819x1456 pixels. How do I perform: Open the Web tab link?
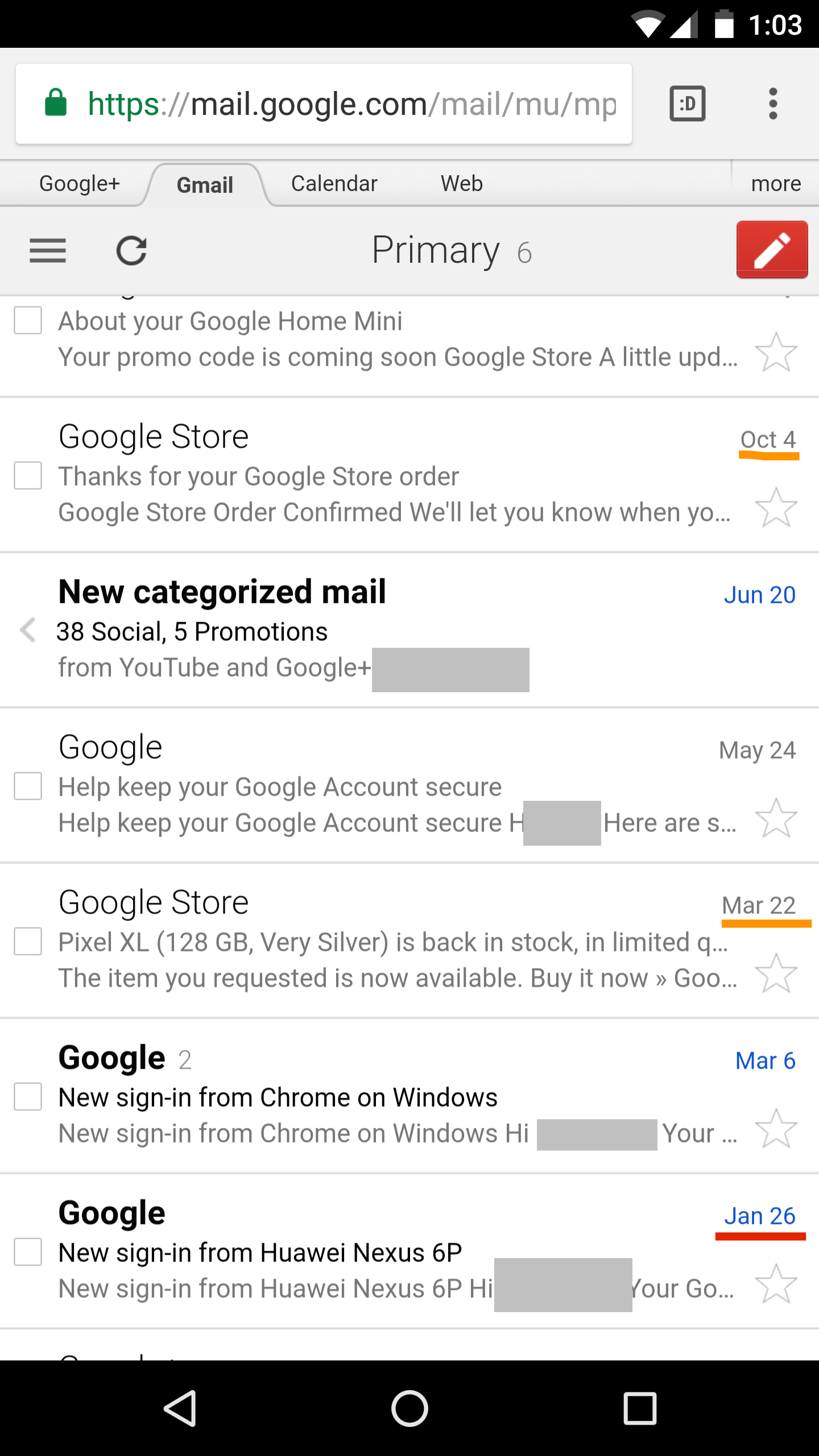pos(462,184)
